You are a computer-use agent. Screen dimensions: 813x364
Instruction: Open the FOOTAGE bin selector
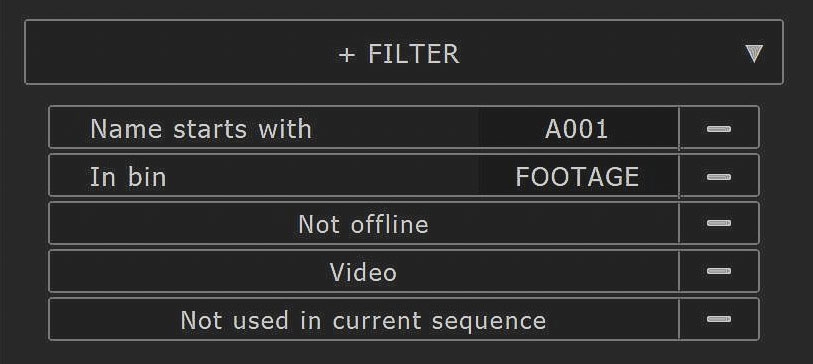(x=578, y=177)
